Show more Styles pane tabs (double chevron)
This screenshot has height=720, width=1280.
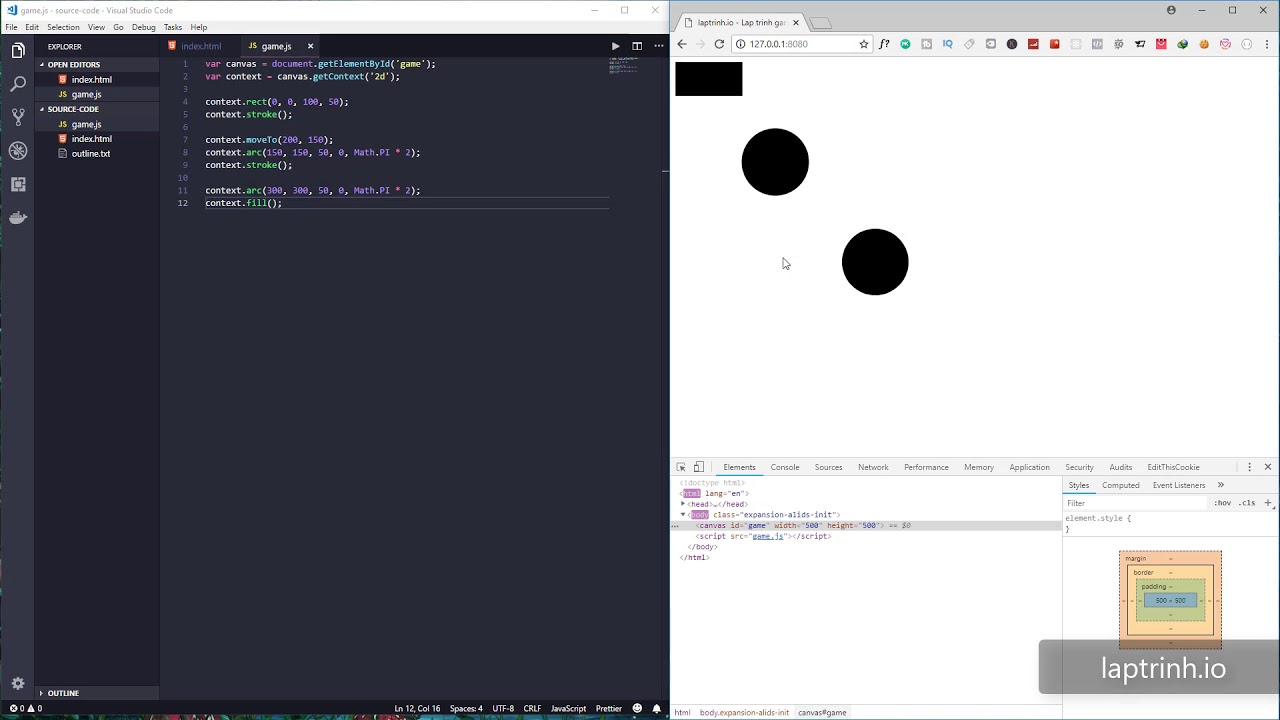pos(1221,485)
